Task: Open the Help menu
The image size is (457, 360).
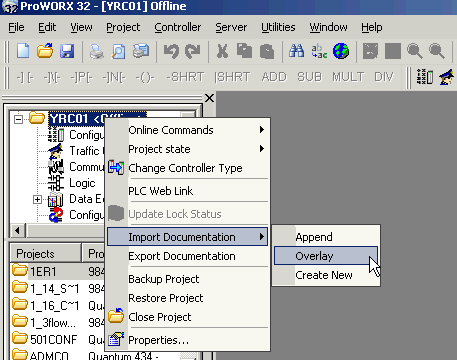Action: coord(372,27)
